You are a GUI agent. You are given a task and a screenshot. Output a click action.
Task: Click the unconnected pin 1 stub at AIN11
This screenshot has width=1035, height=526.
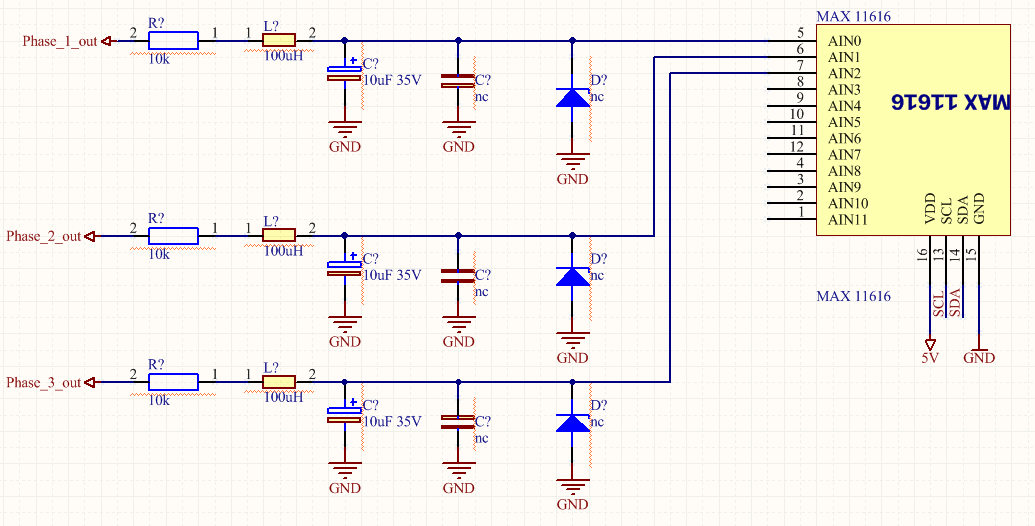pos(792,220)
